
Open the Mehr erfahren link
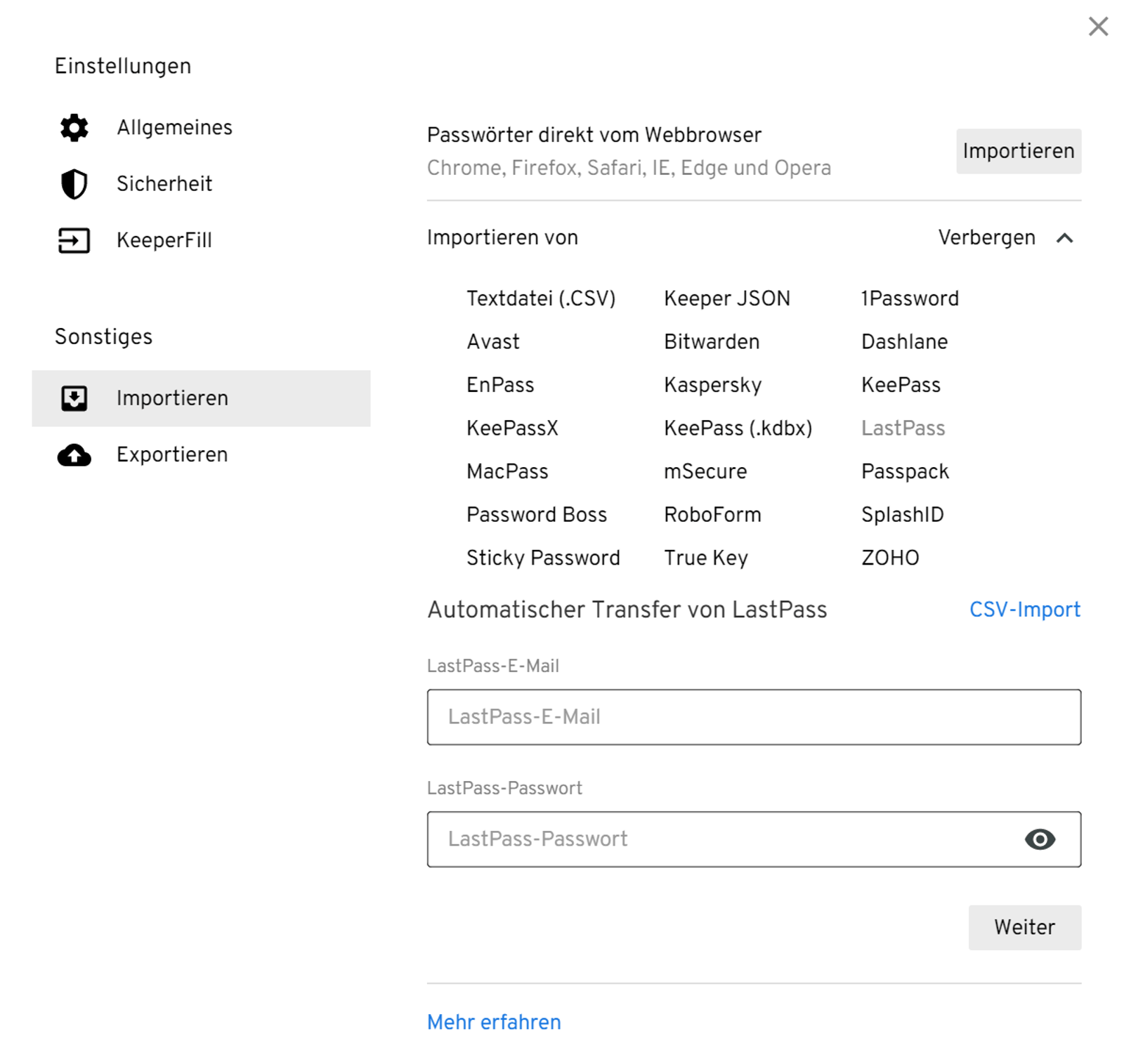pos(493,1022)
